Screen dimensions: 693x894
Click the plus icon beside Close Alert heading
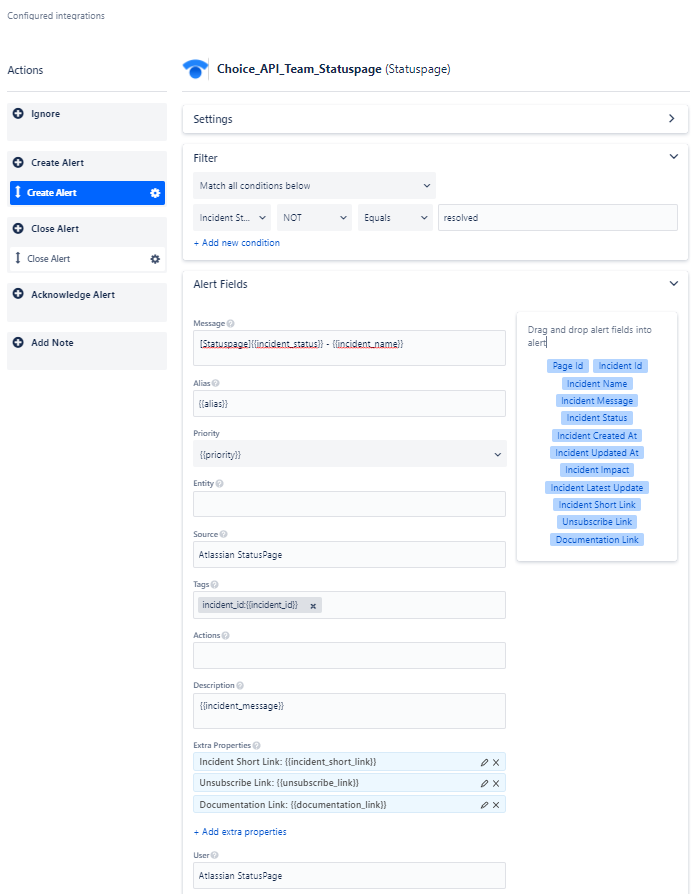(18, 229)
